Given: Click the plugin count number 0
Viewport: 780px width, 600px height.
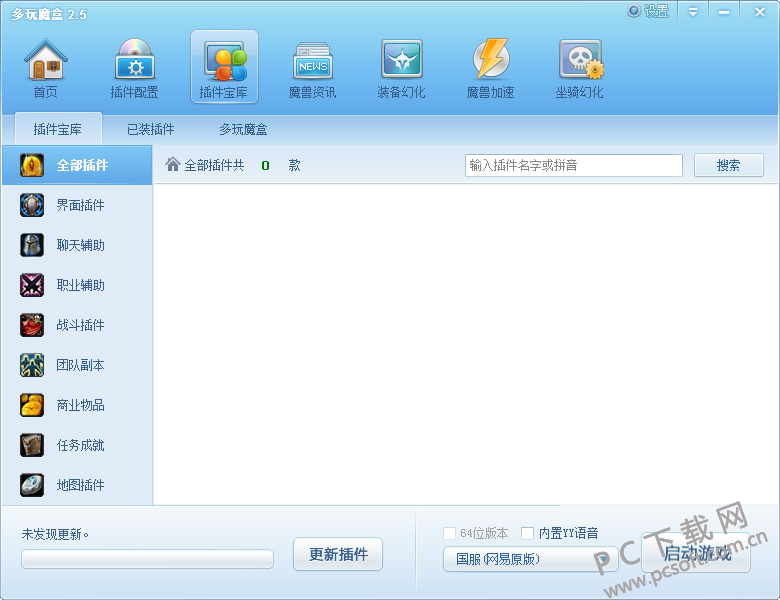Looking at the screenshot, I should click(266, 166).
